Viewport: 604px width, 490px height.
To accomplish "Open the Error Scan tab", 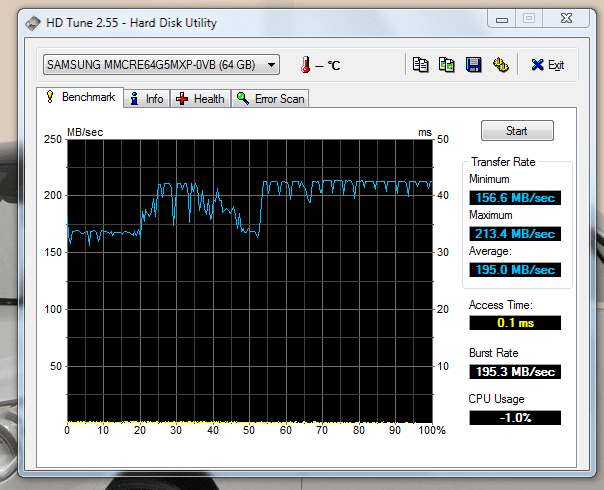I will 270,99.
